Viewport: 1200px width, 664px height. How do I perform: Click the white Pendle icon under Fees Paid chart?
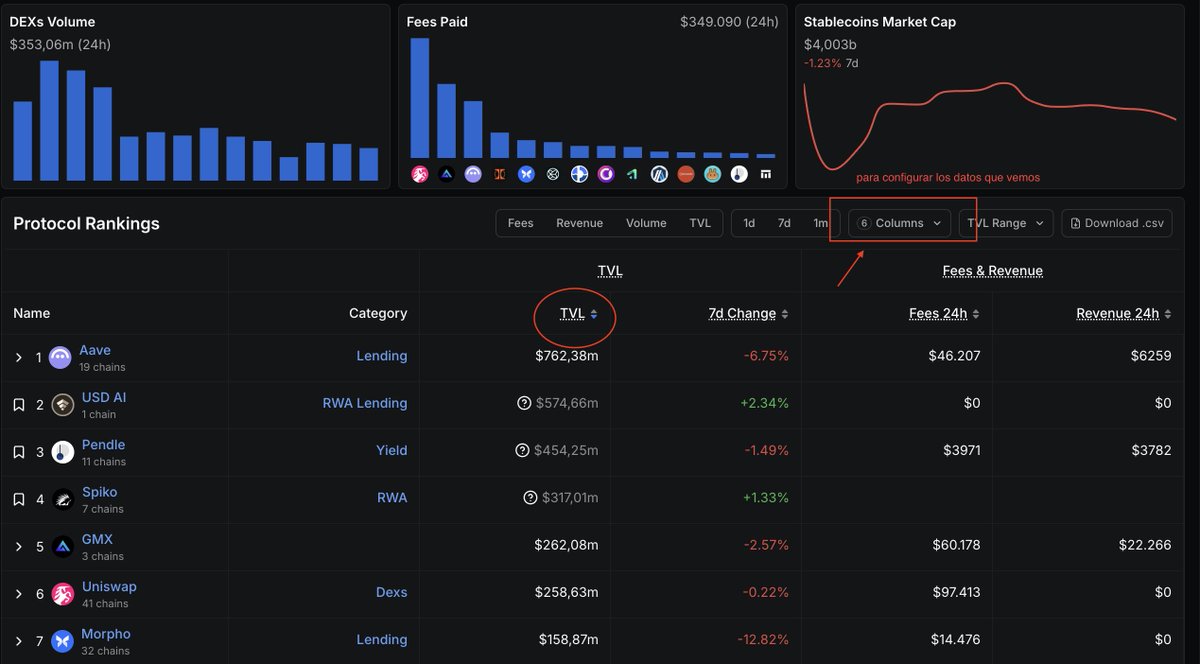point(739,174)
